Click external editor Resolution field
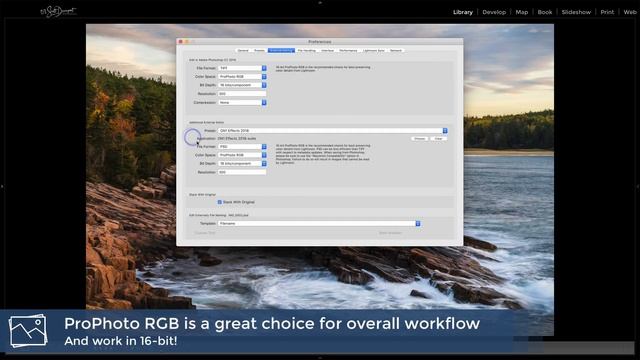 coord(242,172)
